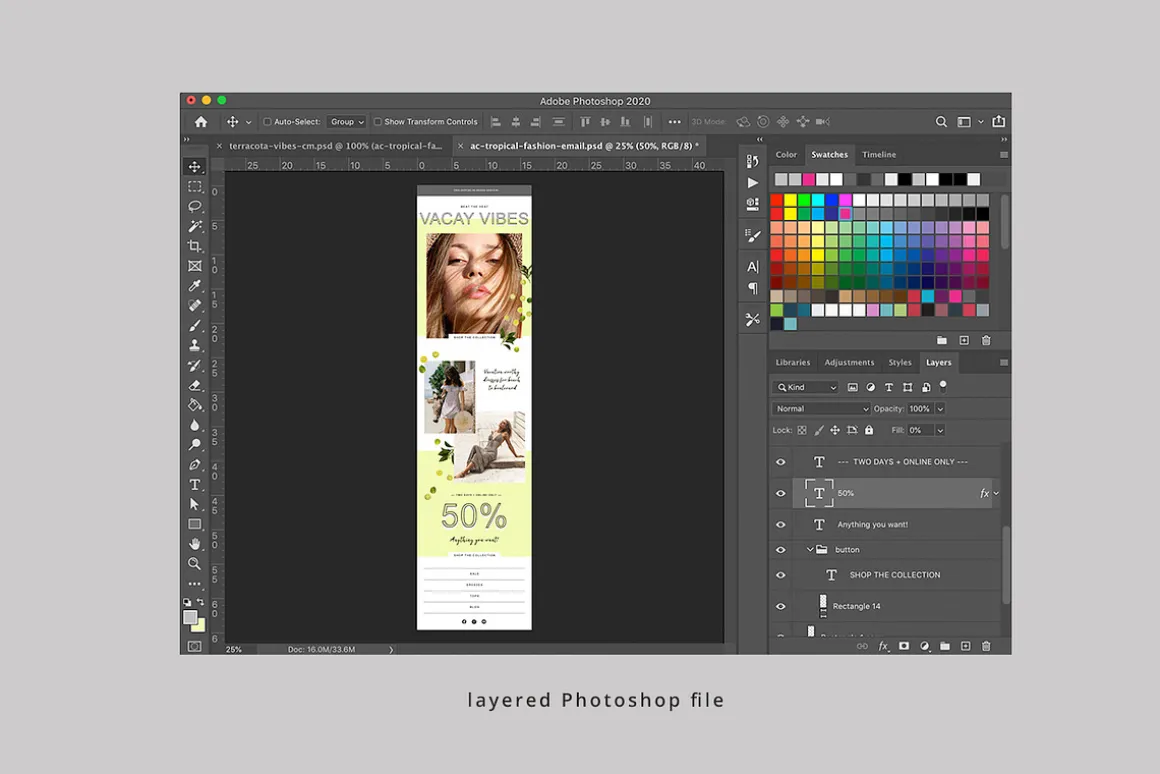
Task: Hide the SHOP THE COLLECTION layer
Action: (780, 575)
